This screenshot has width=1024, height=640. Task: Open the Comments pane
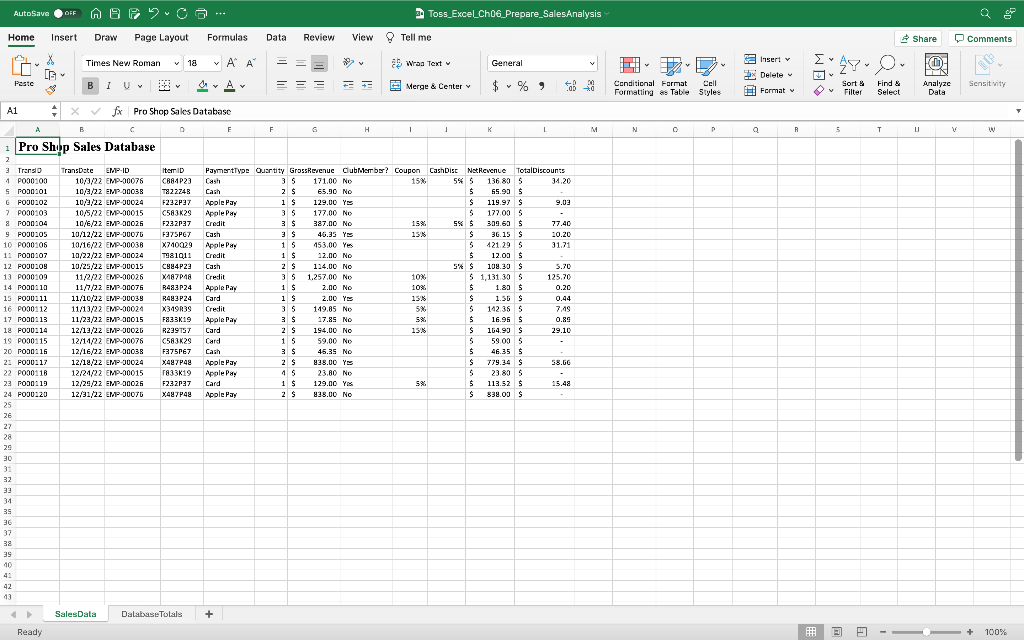pyautogui.click(x=983, y=37)
